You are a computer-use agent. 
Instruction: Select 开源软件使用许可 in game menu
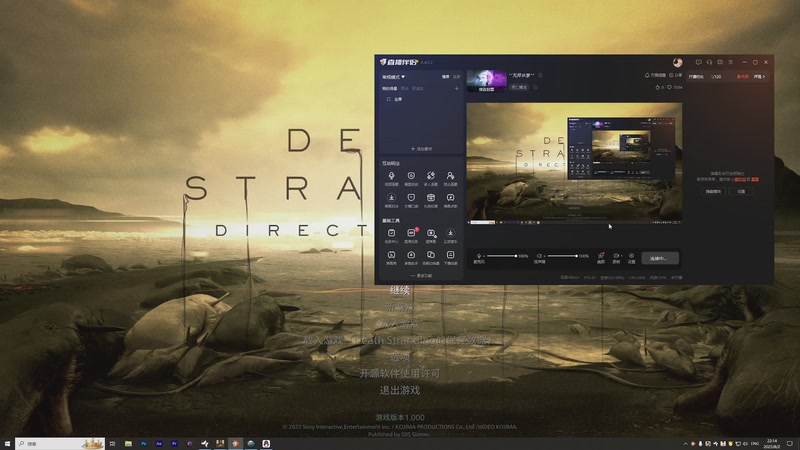point(400,373)
